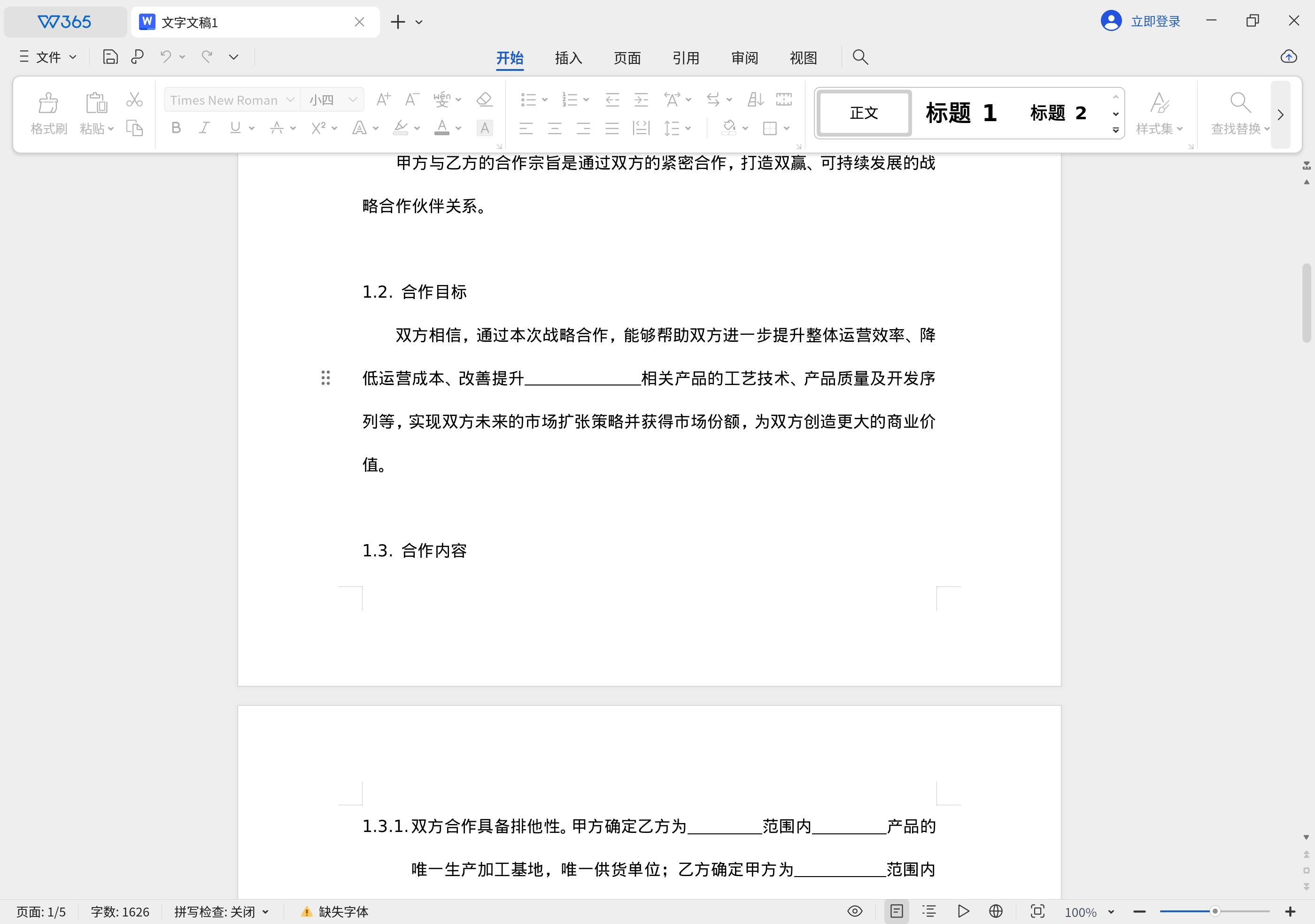Toggle Bold formatting
The image size is (1315, 924).
tap(177, 128)
